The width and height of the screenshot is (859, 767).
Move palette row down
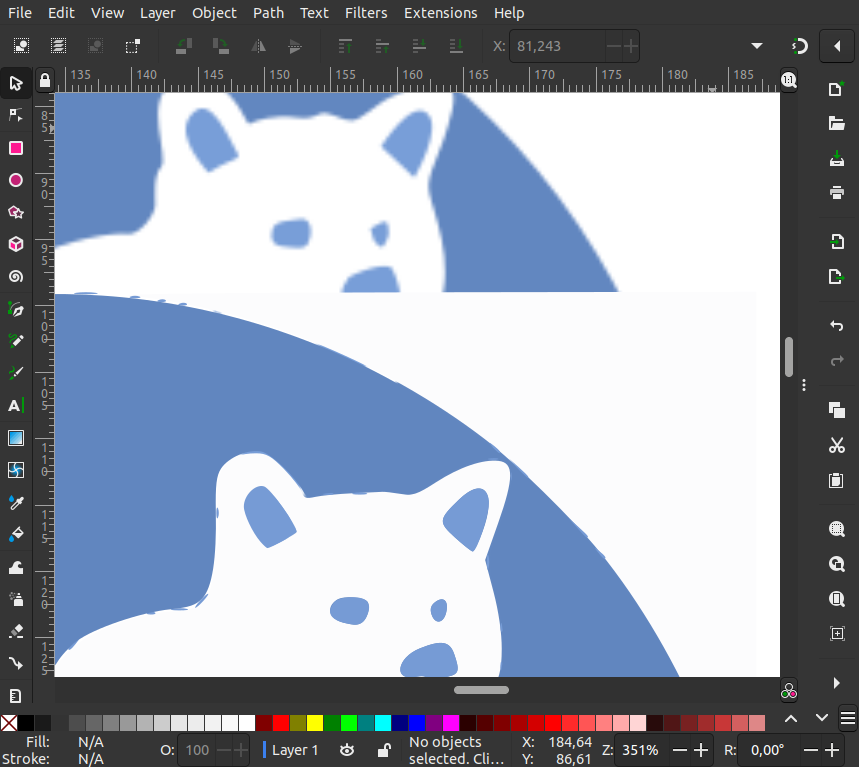821,718
